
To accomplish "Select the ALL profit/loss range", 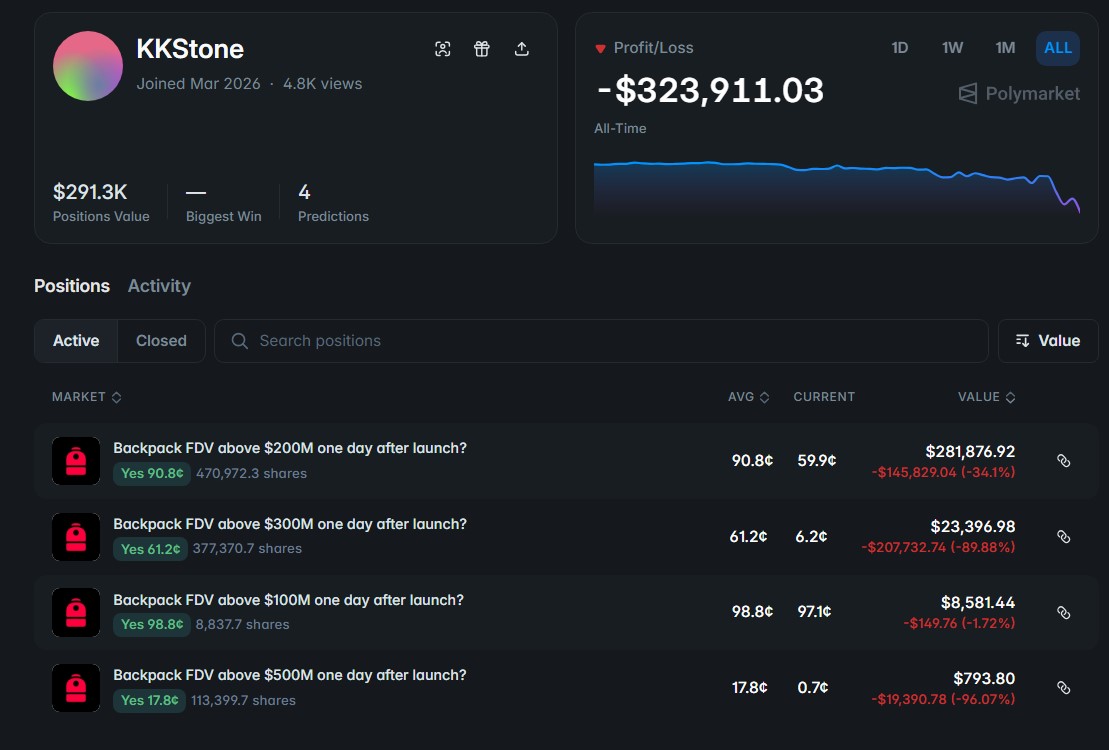I will point(1057,48).
